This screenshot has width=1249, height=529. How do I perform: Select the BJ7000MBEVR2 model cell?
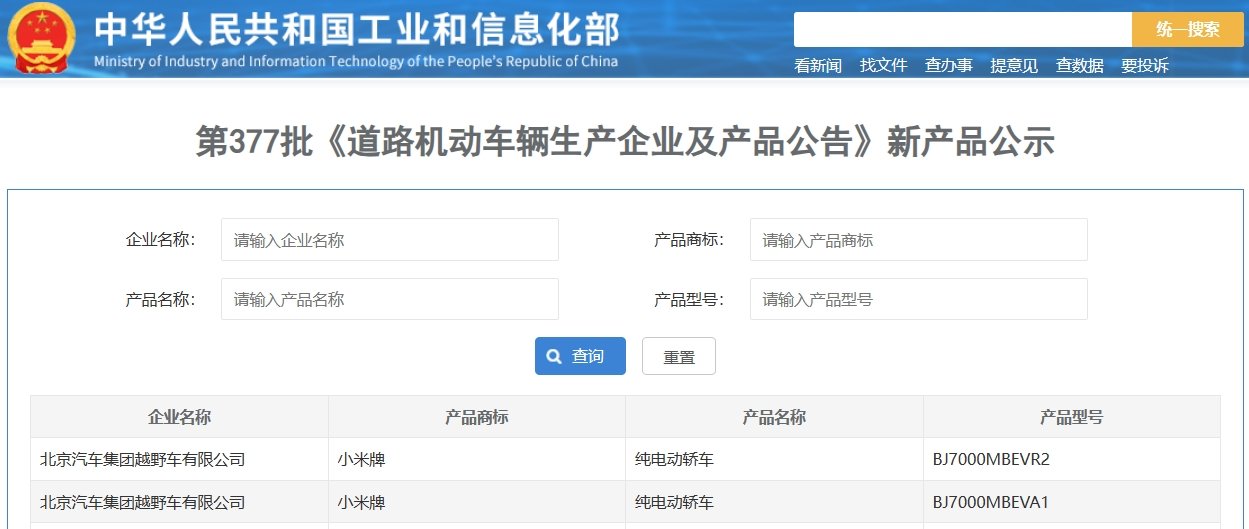tap(1072, 460)
